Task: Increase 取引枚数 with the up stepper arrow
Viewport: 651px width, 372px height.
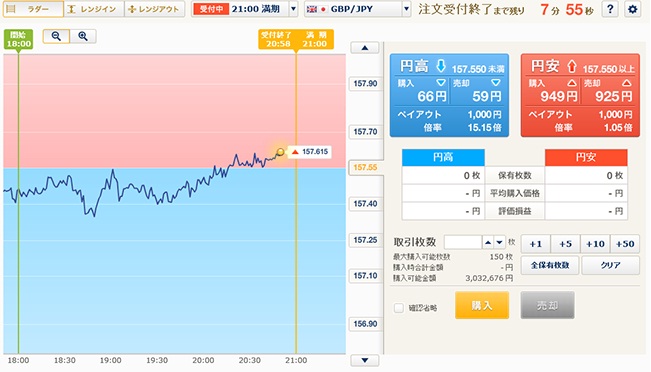Action: tap(488, 242)
